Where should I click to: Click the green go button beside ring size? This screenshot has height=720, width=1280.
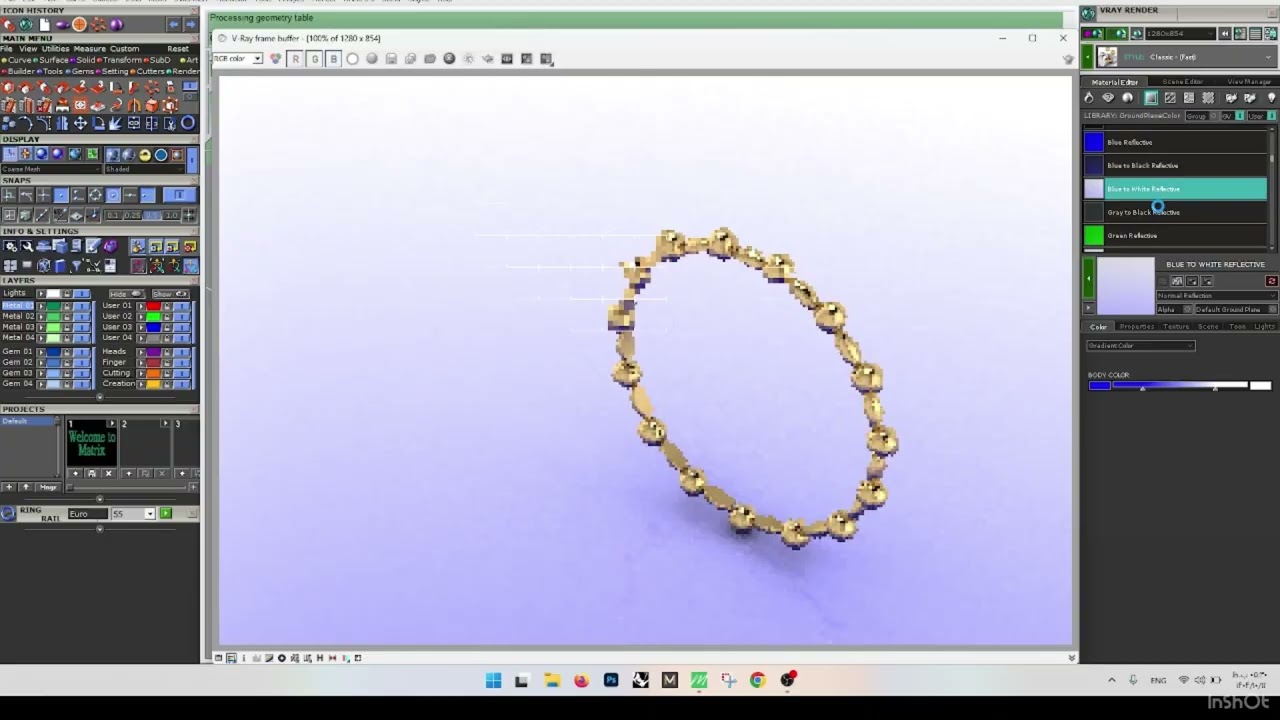[166, 513]
